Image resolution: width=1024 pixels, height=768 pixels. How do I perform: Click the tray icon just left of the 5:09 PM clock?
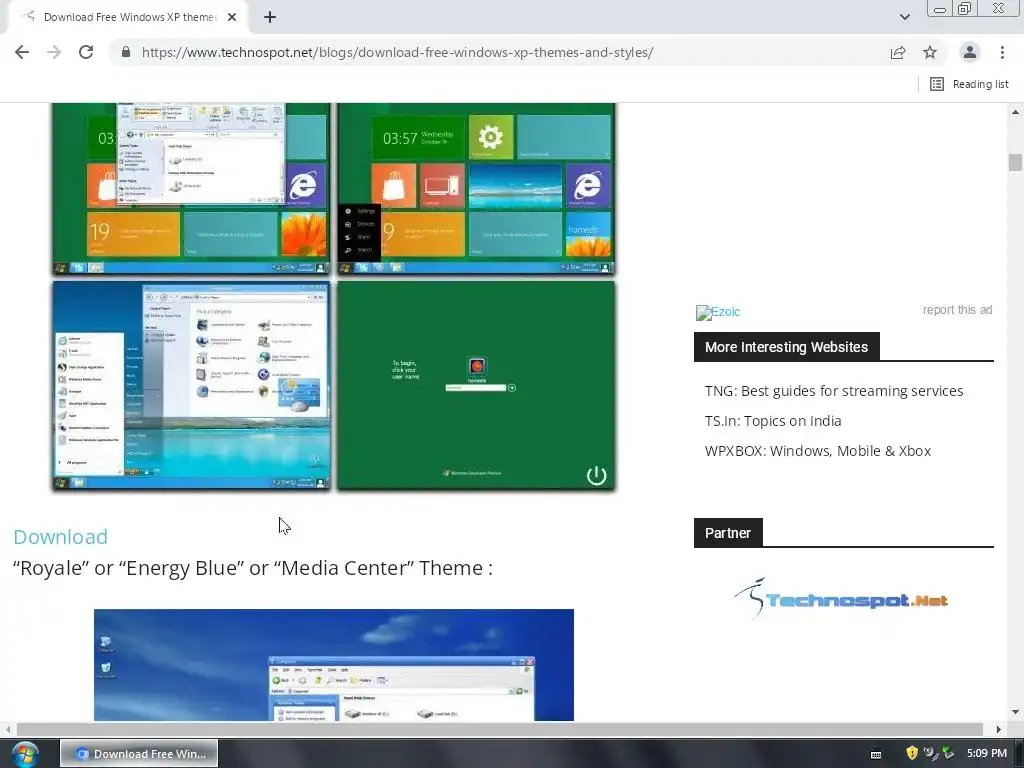click(x=948, y=753)
